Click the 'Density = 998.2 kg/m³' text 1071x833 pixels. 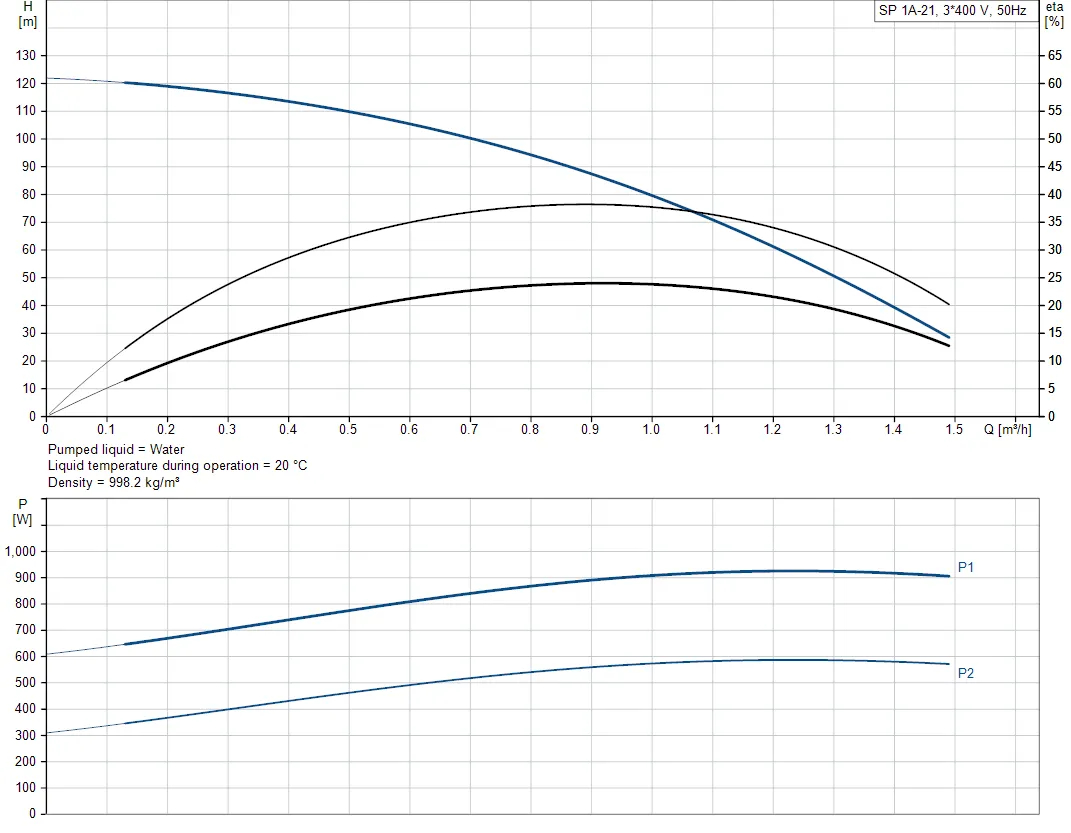113,482
